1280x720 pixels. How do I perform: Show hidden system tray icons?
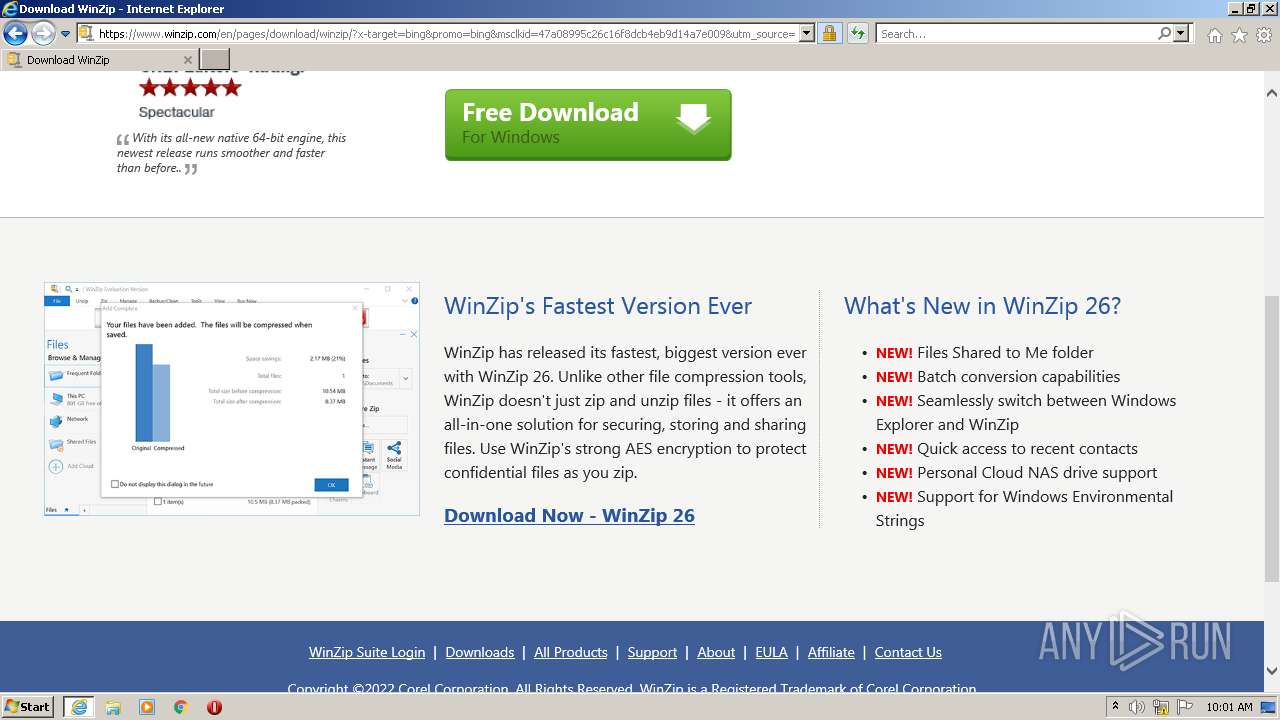coord(1115,707)
